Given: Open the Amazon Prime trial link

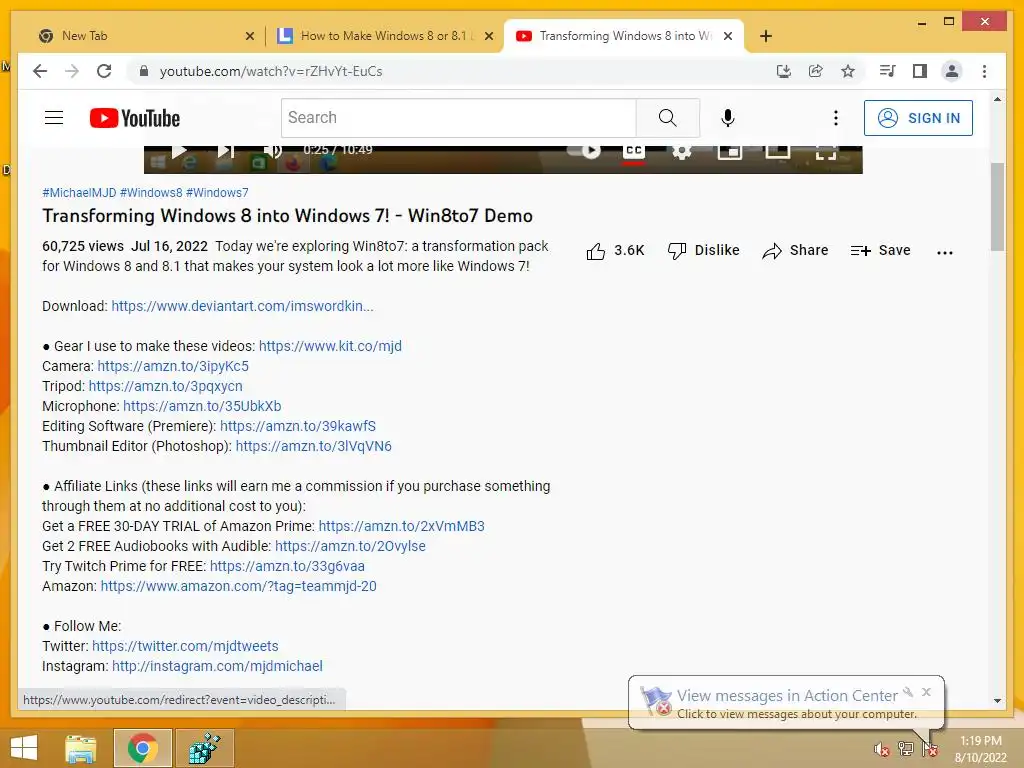Looking at the screenshot, I should [x=402, y=526].
